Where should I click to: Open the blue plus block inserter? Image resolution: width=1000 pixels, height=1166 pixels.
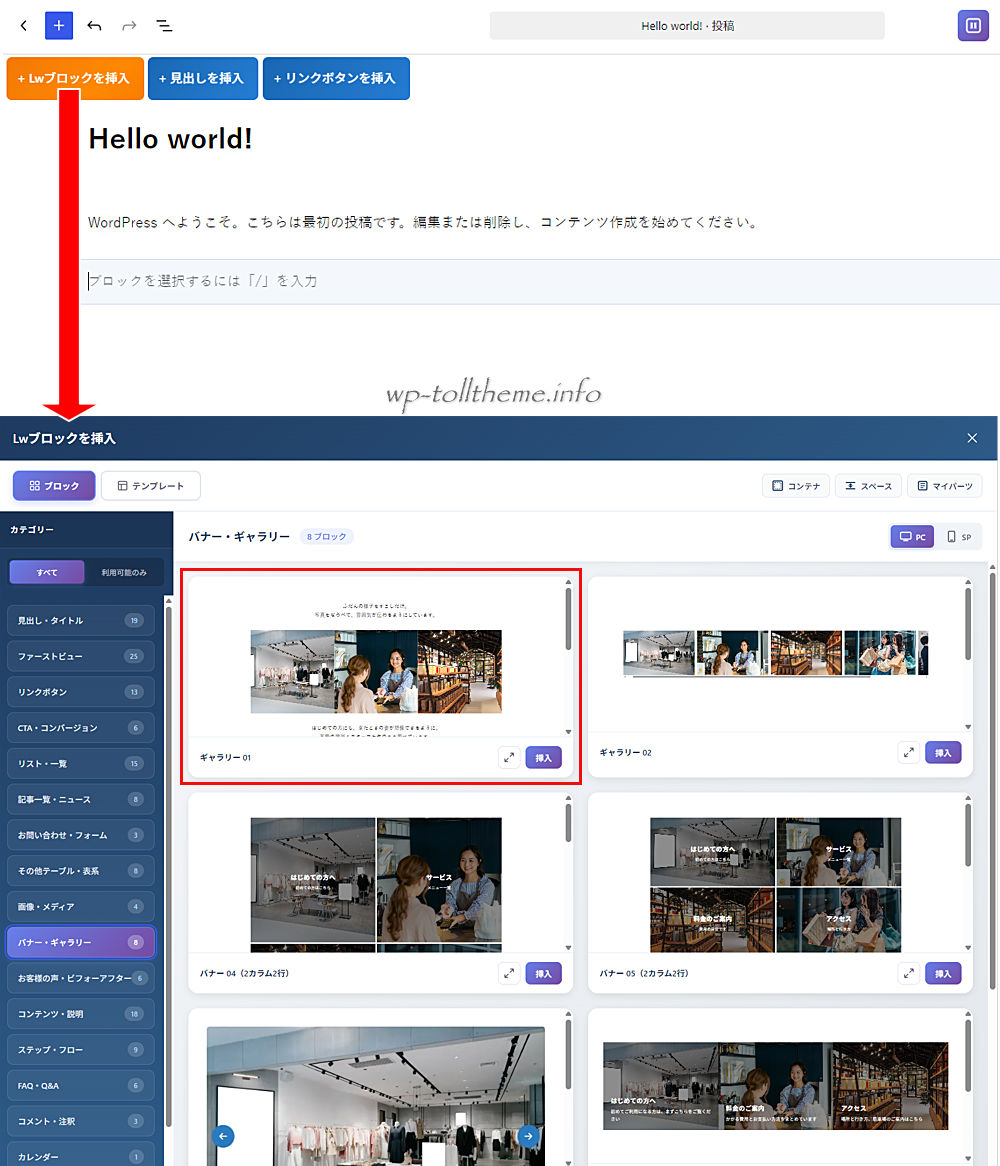[x=59, y=25]
